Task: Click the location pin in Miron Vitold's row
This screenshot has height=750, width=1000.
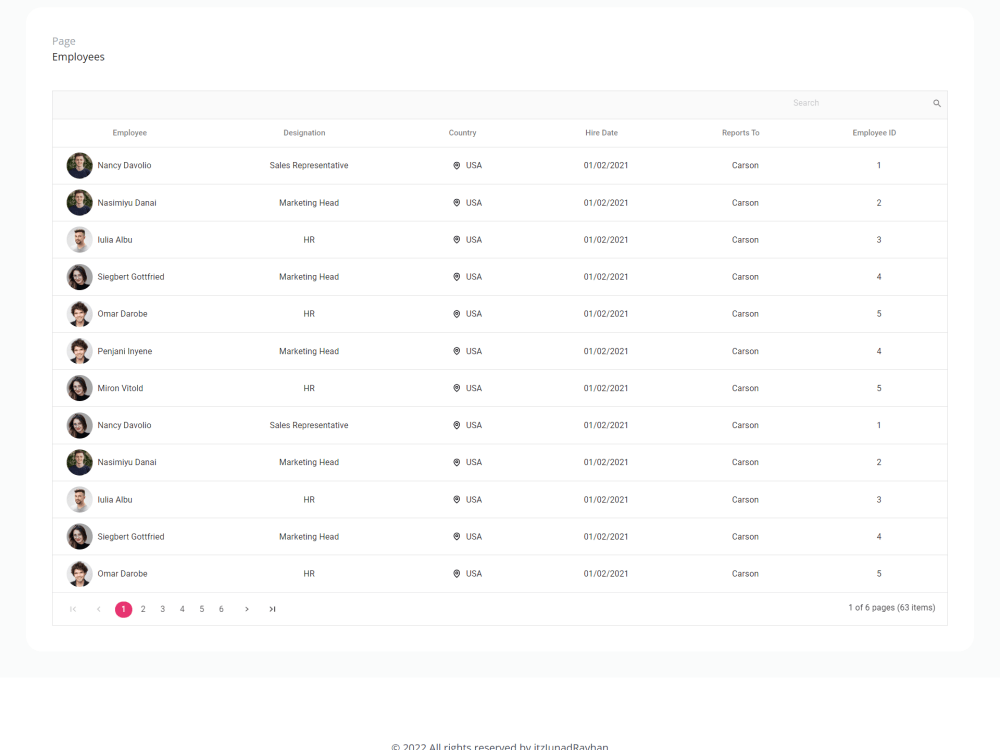Action: [x=457, y=388]
